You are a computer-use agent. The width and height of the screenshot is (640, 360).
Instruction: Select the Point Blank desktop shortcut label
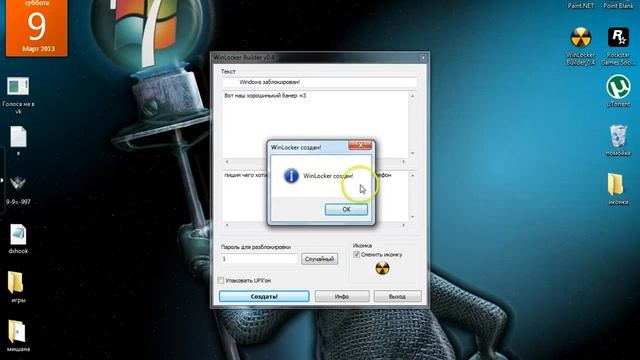(x=618, y=6)
